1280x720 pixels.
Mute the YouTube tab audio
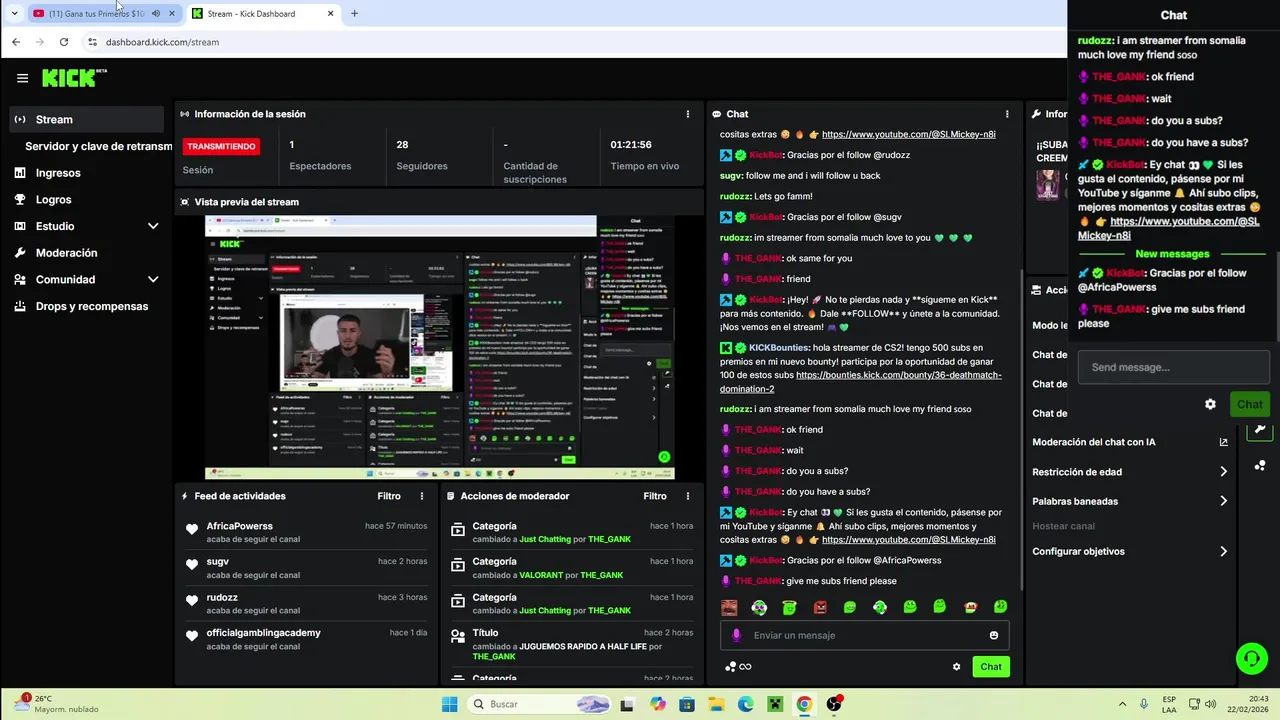155,13
